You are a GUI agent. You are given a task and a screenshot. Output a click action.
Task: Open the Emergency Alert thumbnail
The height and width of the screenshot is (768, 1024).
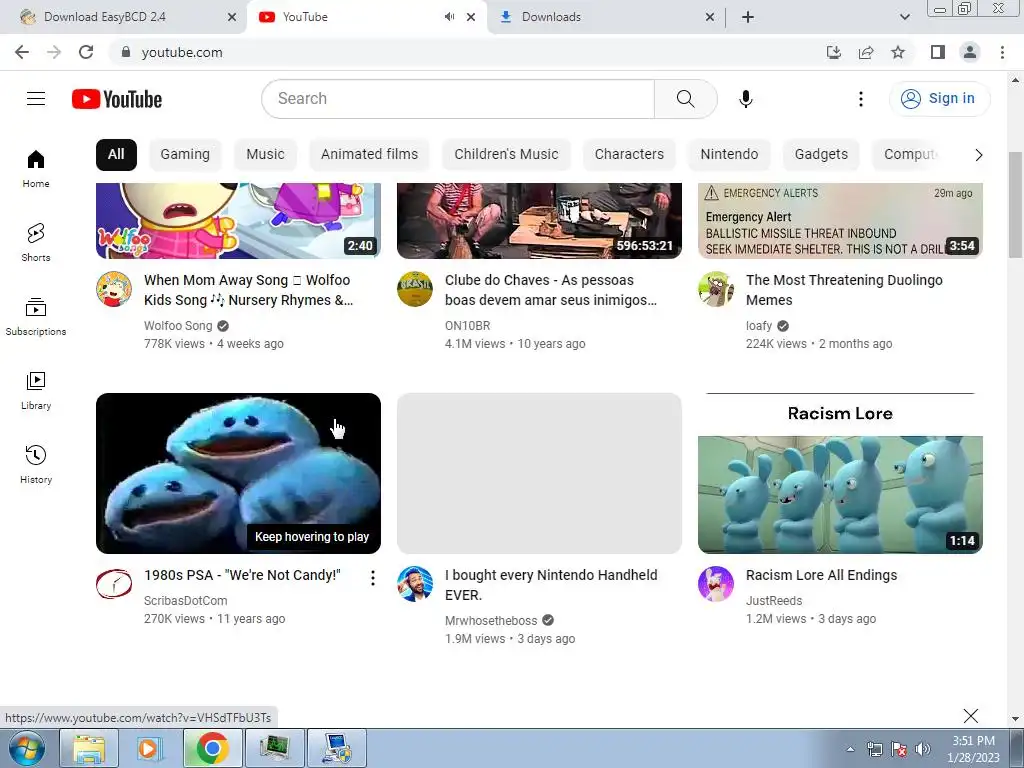840,221
